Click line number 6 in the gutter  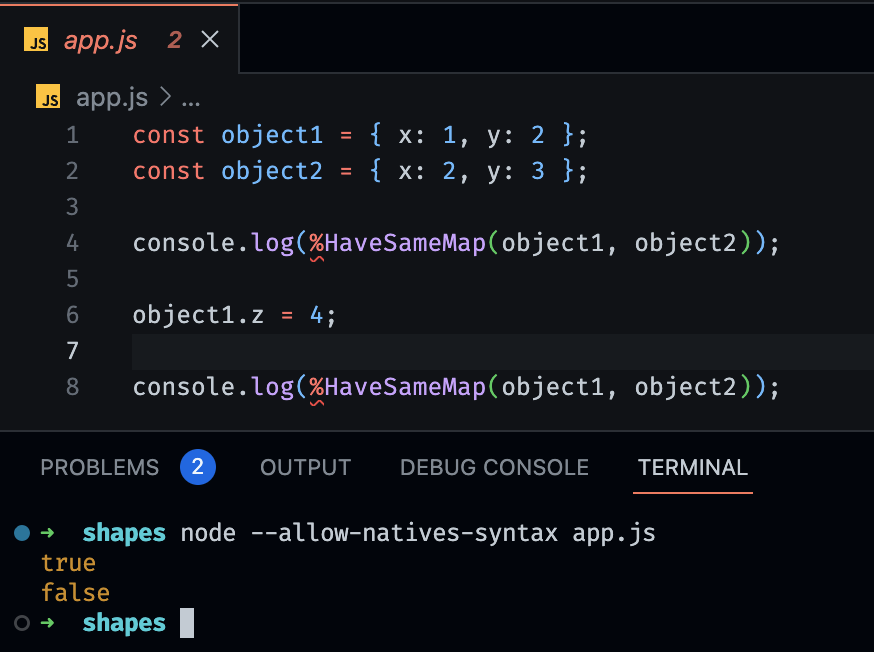pos(71,314)
